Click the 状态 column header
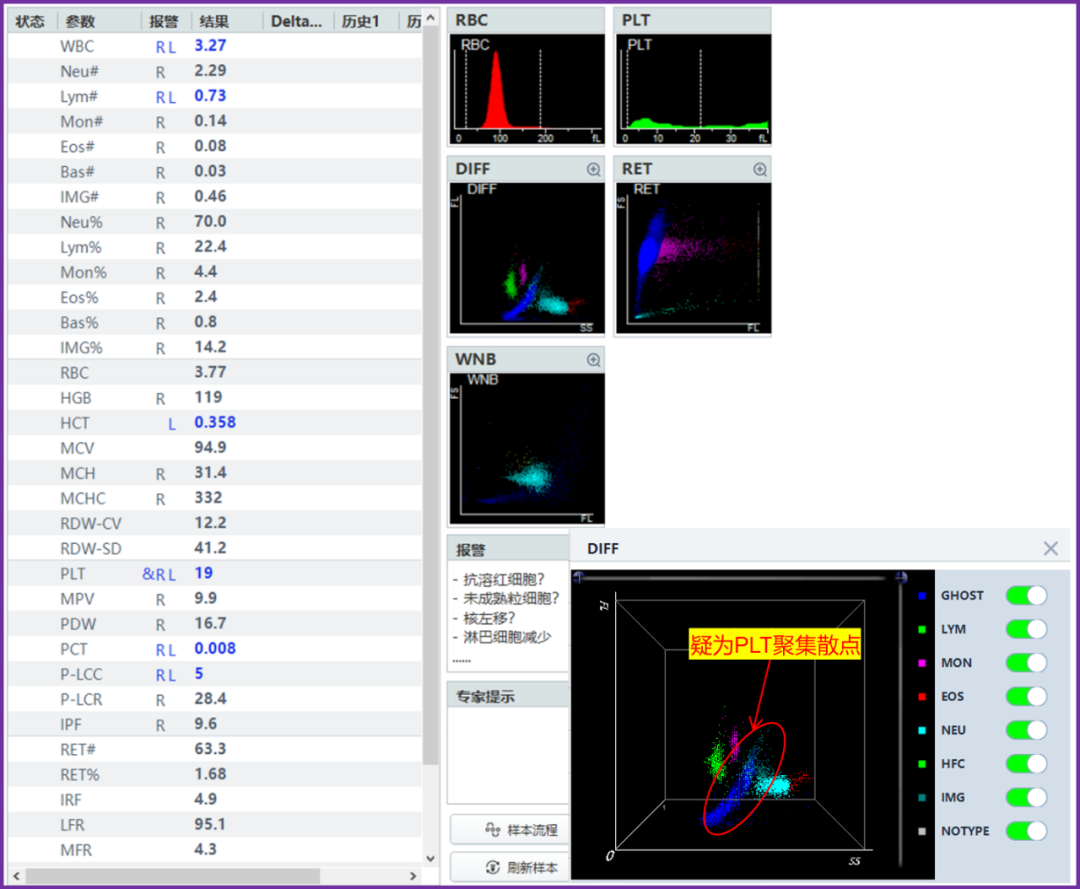1080x889 pixels. coord(30,21)
